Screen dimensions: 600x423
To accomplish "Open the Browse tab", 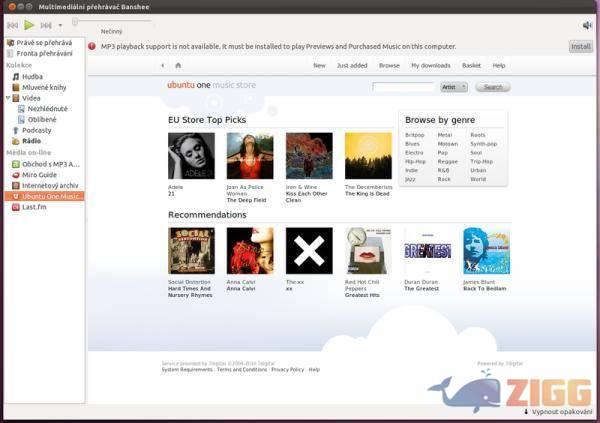I will pos(389,65).
